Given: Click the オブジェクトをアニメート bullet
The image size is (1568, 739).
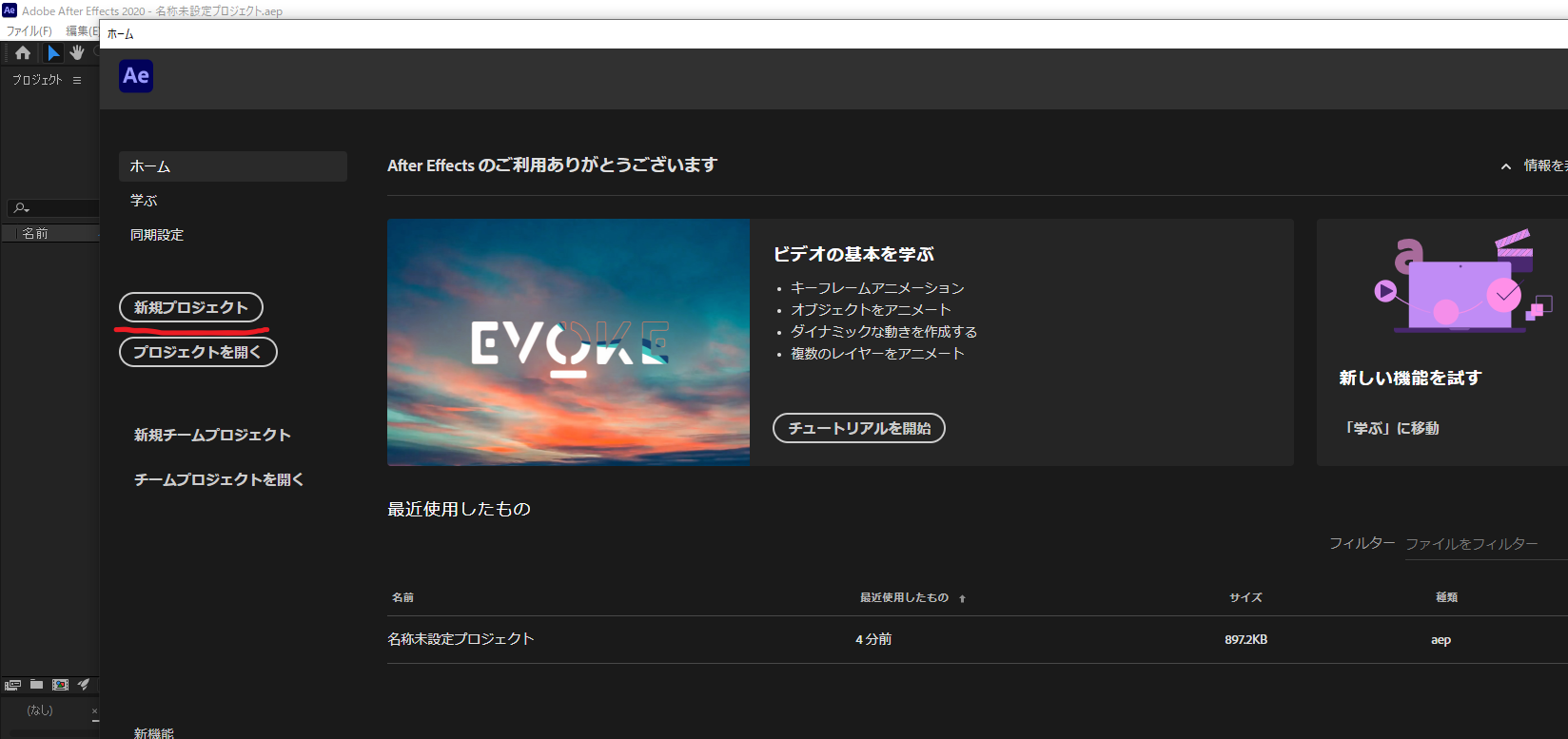Looking at the screenshot, I should pos(871,310).
